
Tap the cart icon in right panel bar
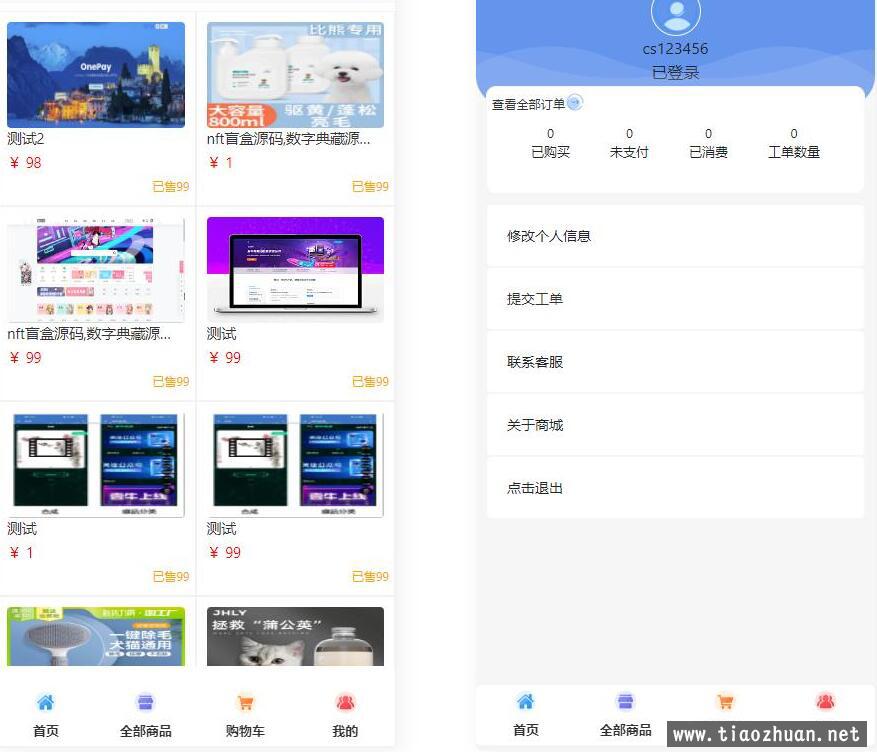(725, 701)
